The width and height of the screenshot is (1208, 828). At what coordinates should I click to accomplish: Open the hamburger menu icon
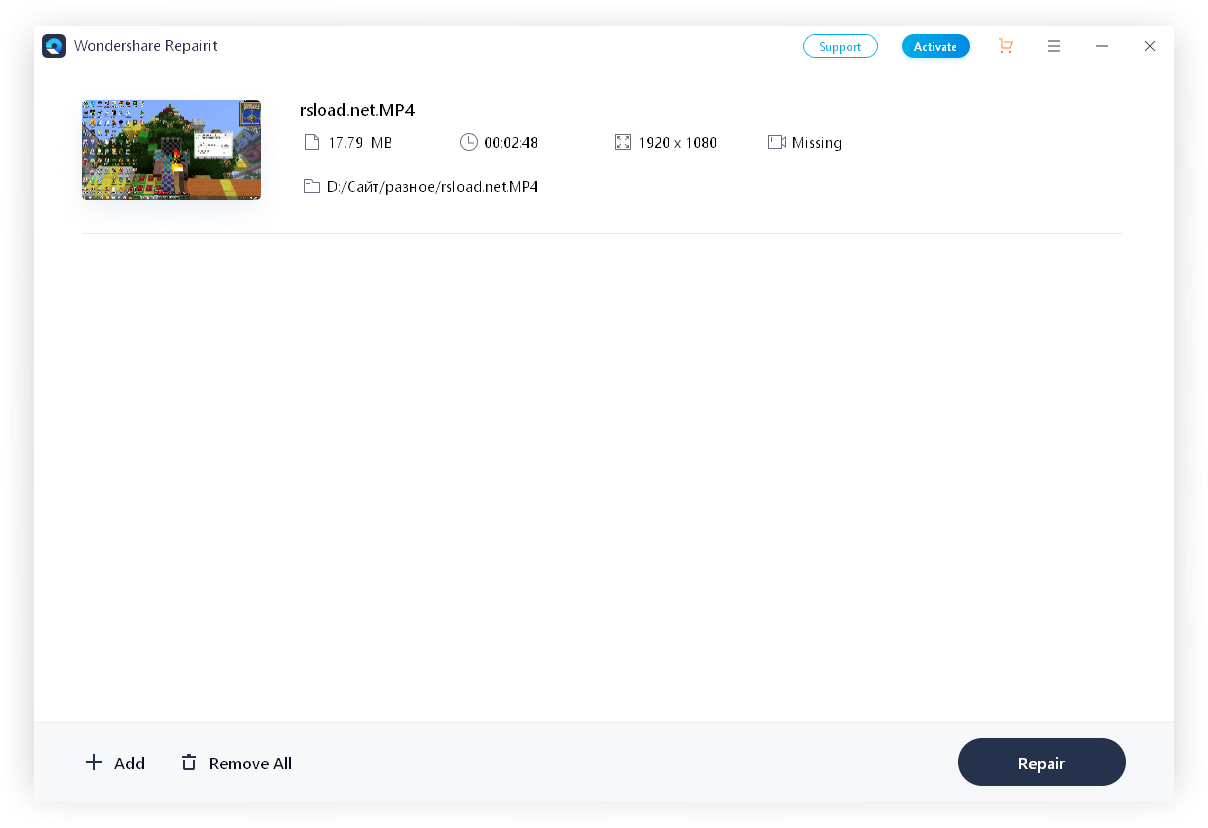(1054, 46)
